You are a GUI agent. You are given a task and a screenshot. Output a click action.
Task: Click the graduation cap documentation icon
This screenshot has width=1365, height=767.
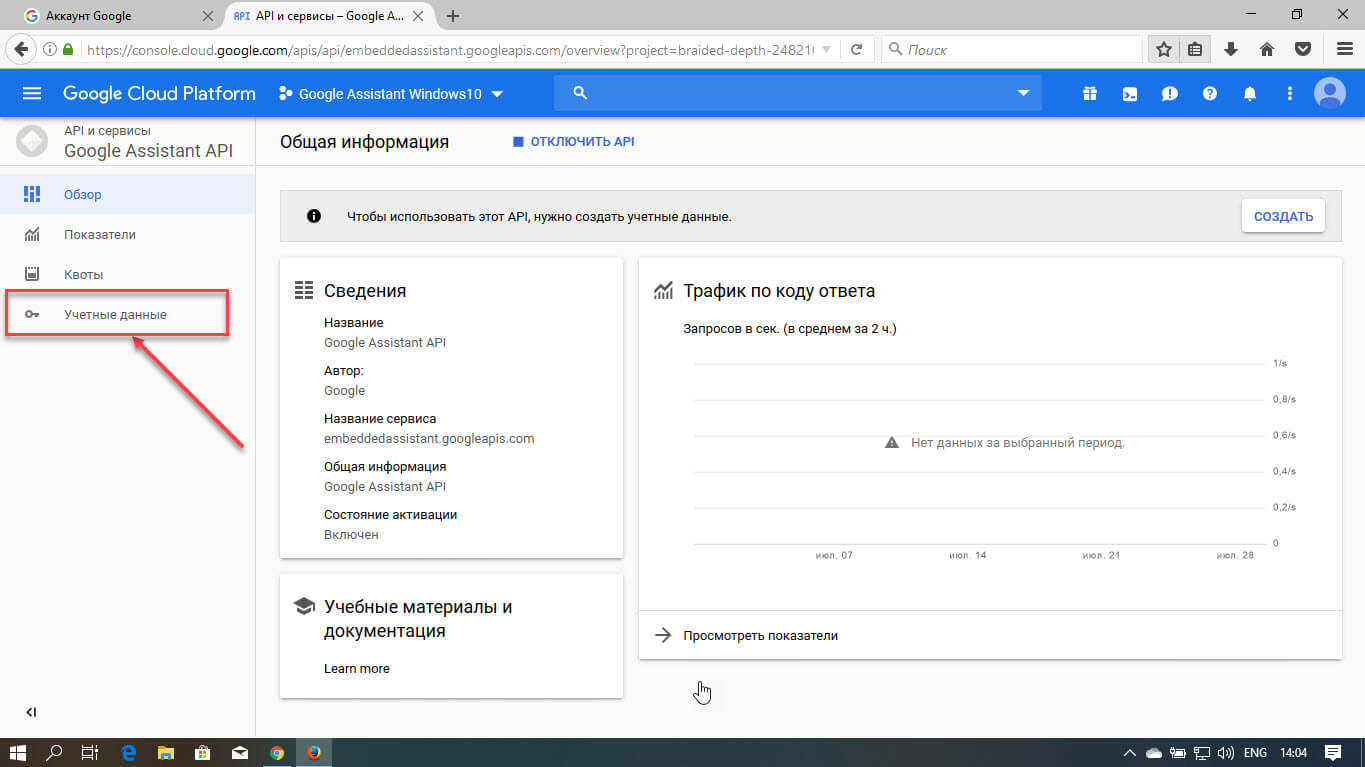point(303,607)
